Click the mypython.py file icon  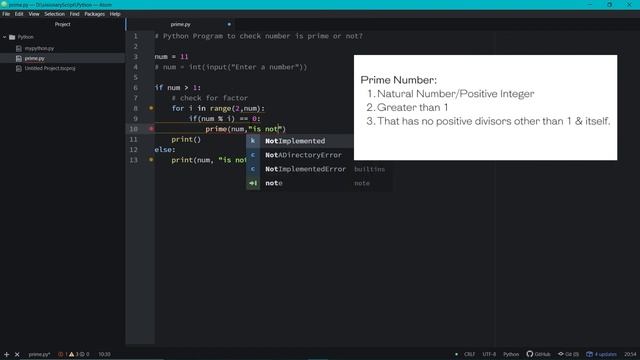[19, 48]
